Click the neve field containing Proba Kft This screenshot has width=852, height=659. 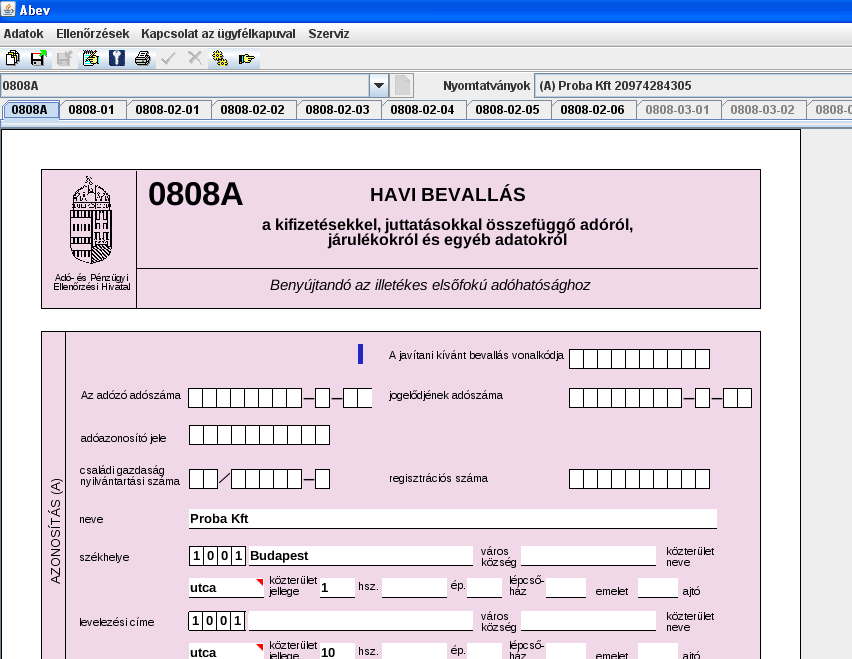[x=453, y=519]
